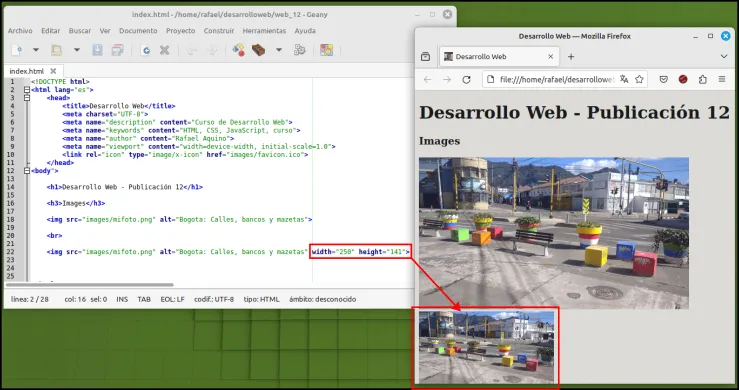Open a new Firefox tab

[x=571, y=57]
